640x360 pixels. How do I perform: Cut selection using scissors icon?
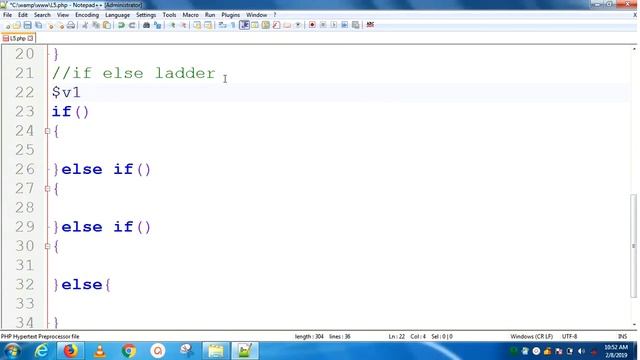[x=85, y=25]
